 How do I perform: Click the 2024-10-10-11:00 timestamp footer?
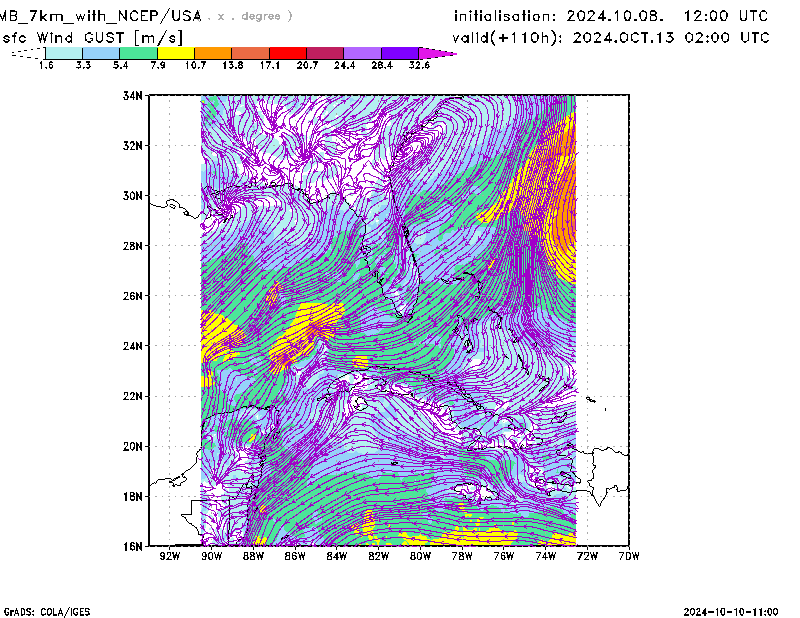point(731,612)
